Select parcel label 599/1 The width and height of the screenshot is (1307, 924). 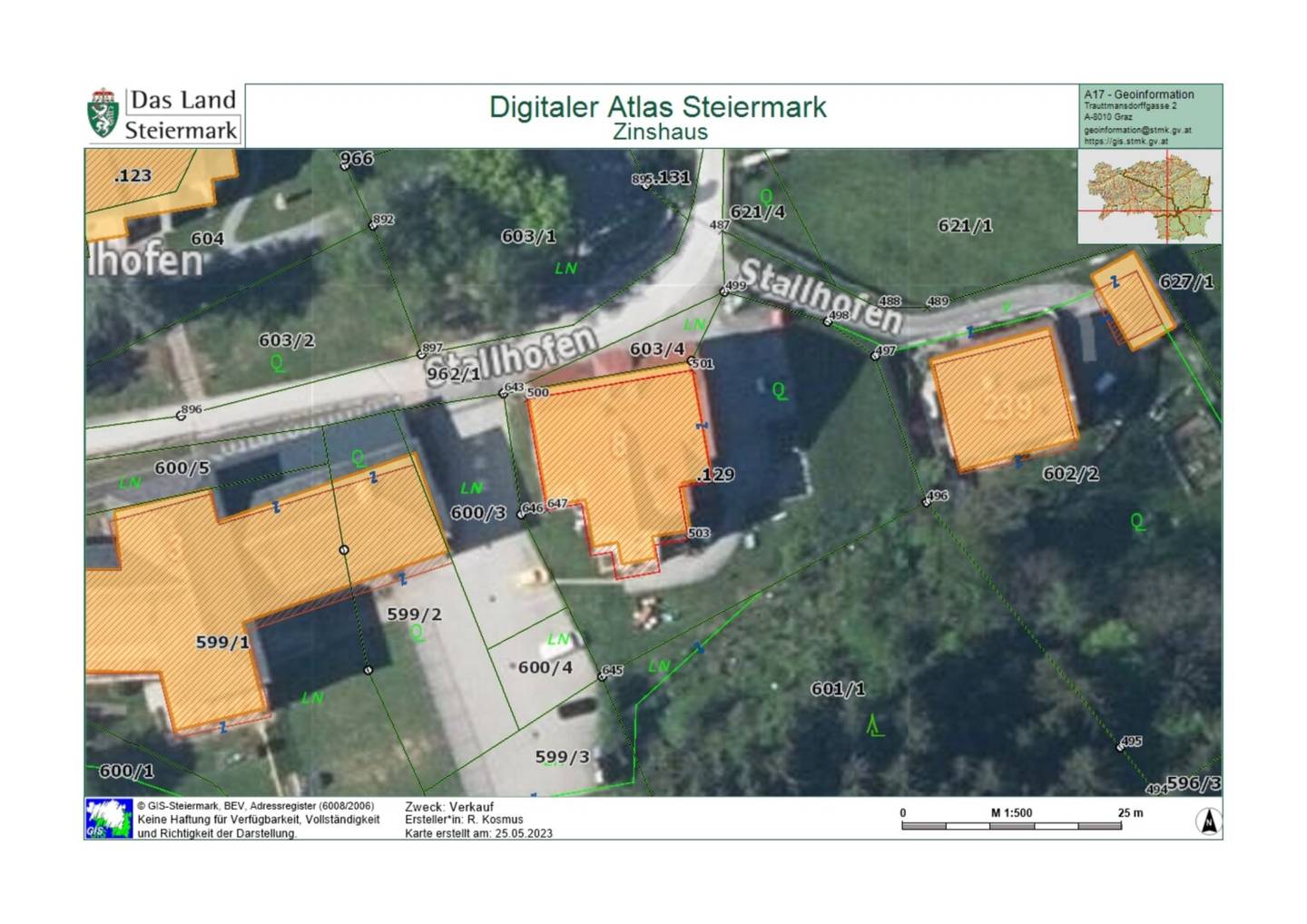pos(222,643)
